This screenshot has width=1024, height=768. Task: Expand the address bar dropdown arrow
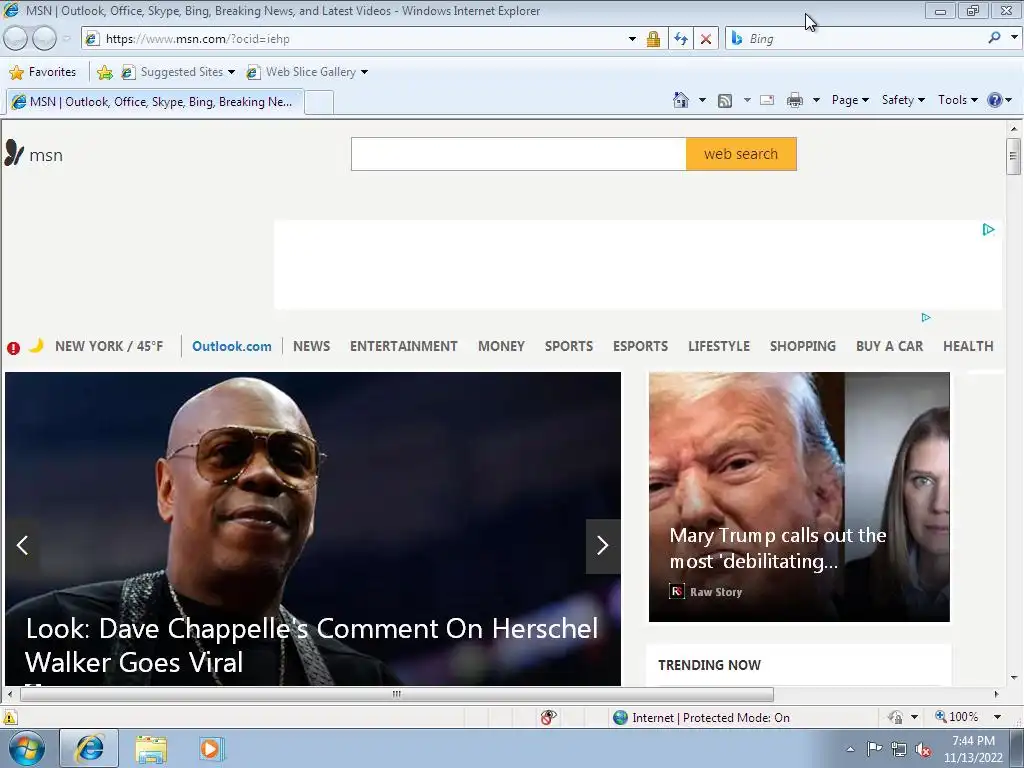click(x=632, y=39)
